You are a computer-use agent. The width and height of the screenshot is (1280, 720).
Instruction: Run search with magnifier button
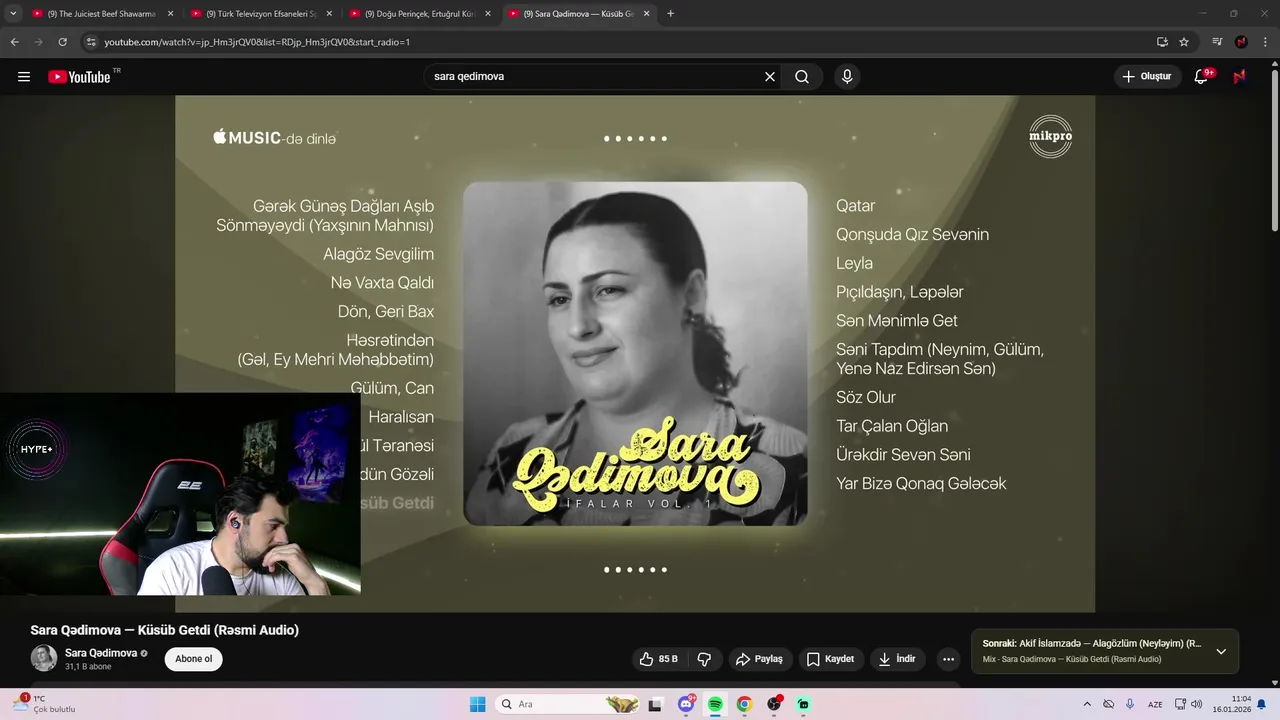(802, 77)
